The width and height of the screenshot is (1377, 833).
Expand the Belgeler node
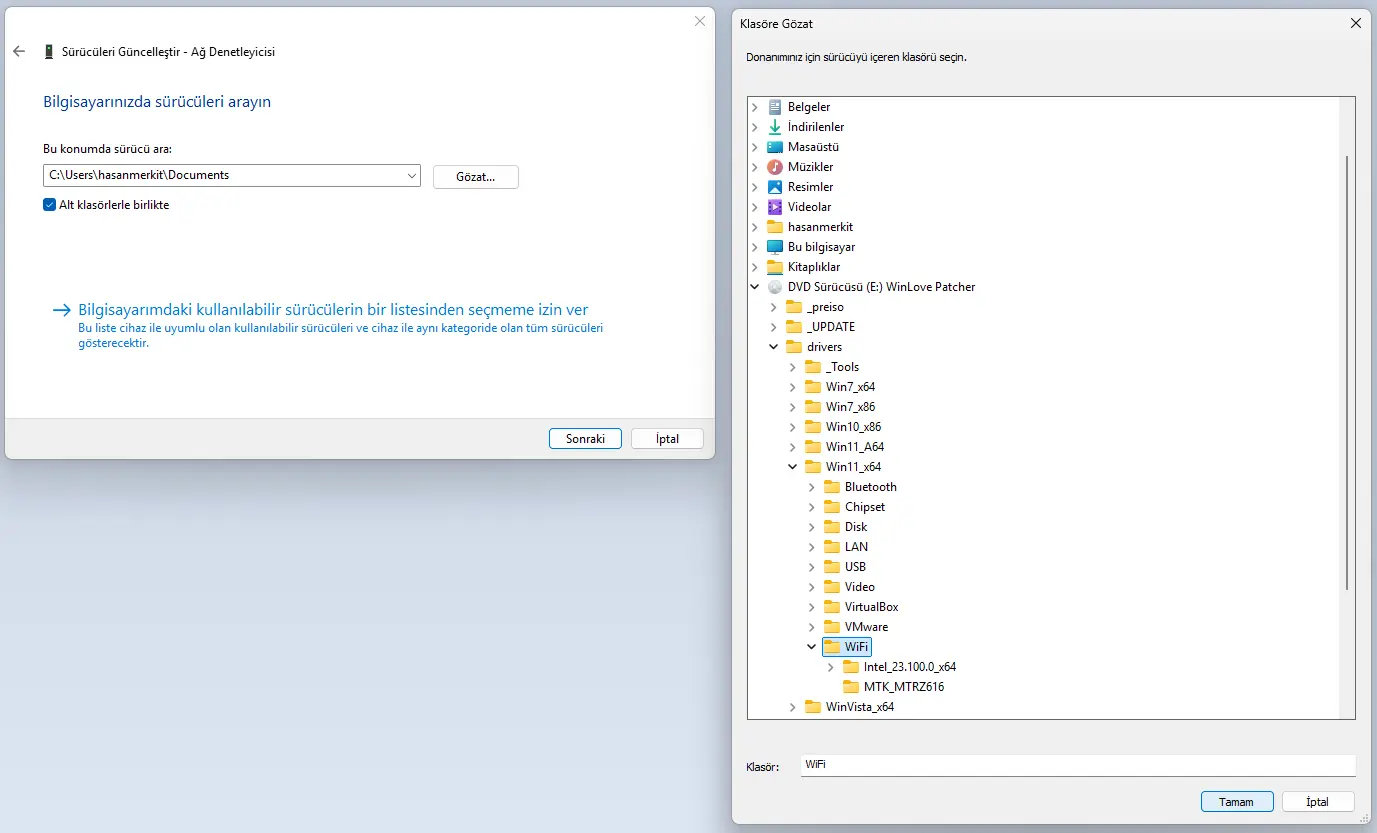[x=755, y=107]
